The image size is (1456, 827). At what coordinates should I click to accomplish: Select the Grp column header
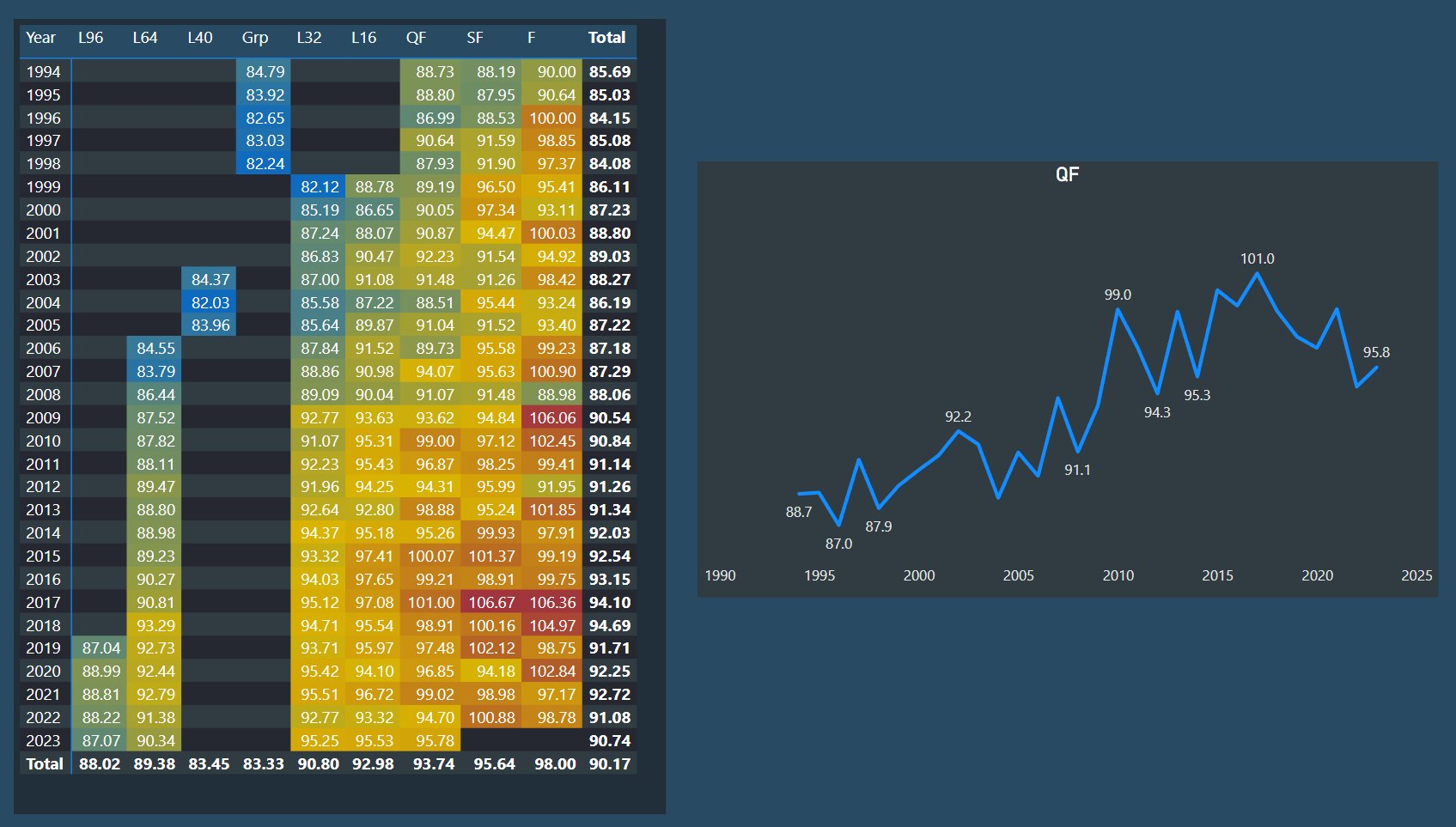254,38
